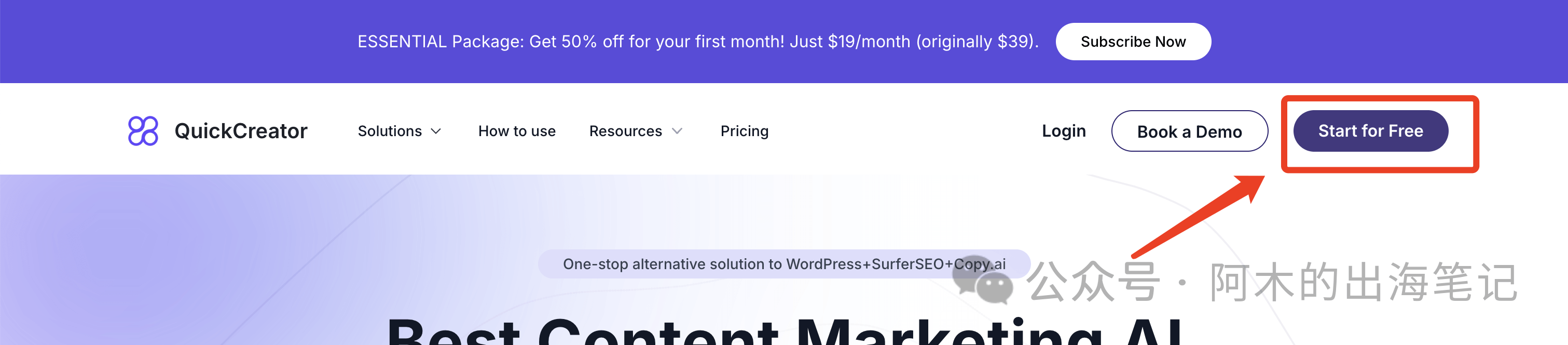The width and height of the screenshot is (1568, 345).
Task: Click the 公众号 watermark text
Action: (1093, 282)
